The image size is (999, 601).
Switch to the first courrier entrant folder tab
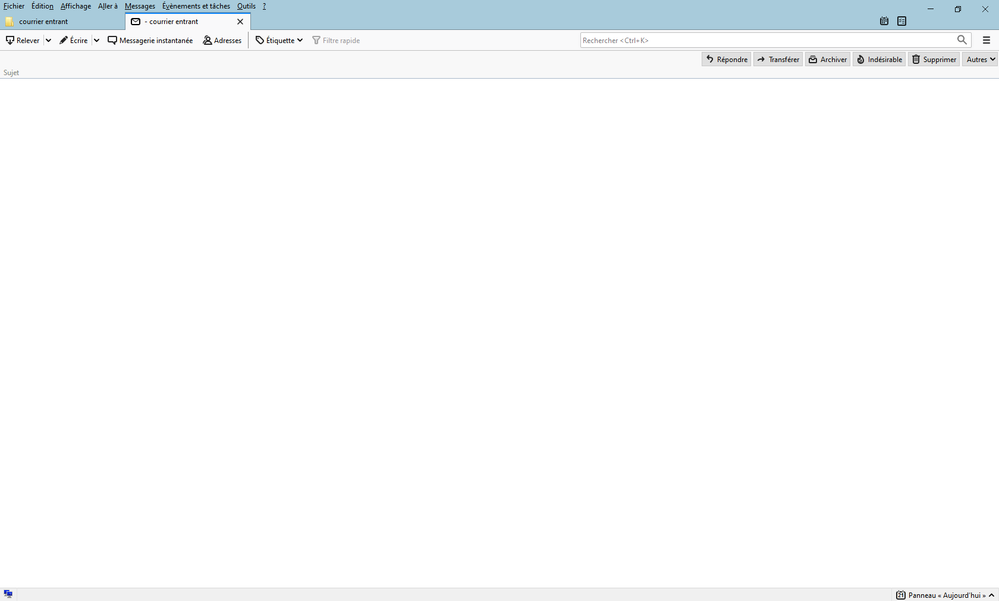pyautogui.click(x=62, y=21)
